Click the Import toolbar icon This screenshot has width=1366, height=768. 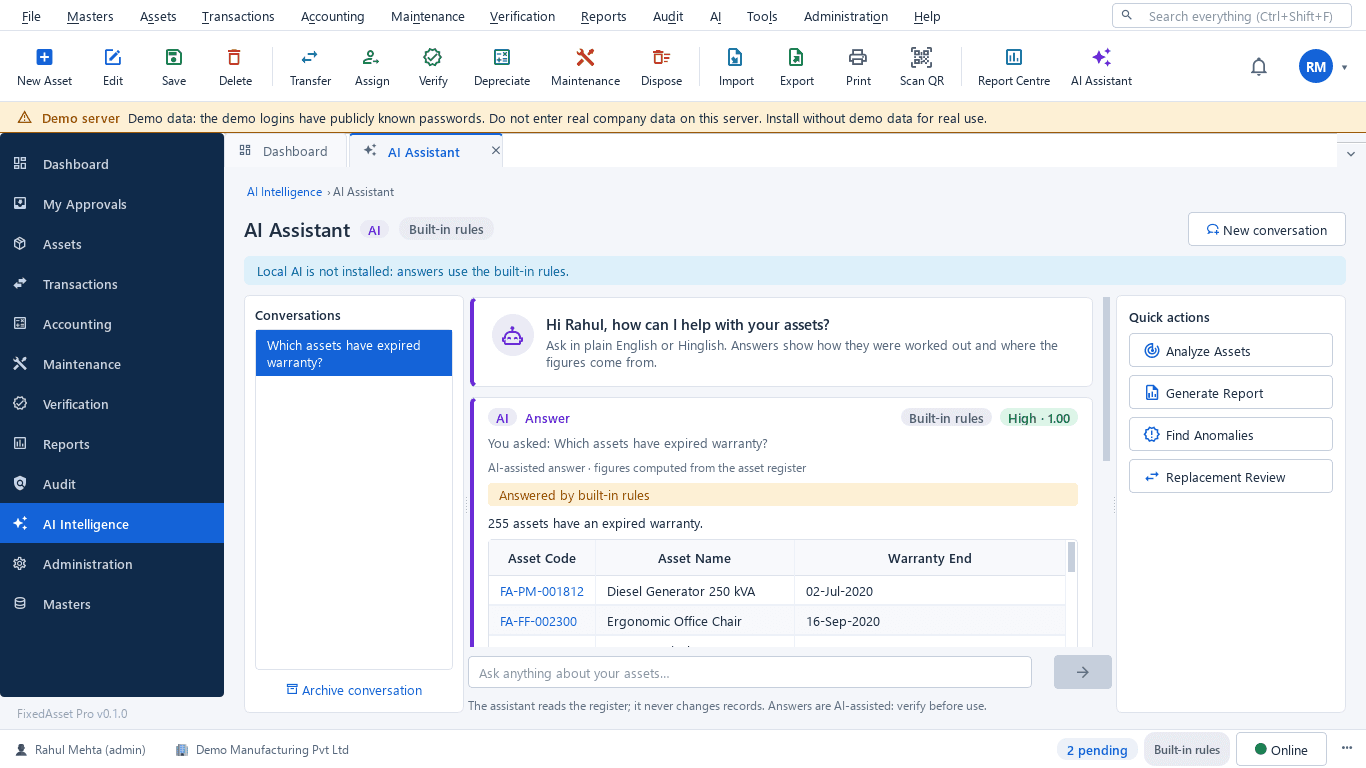pyautogui.click(x=736, y=68)
